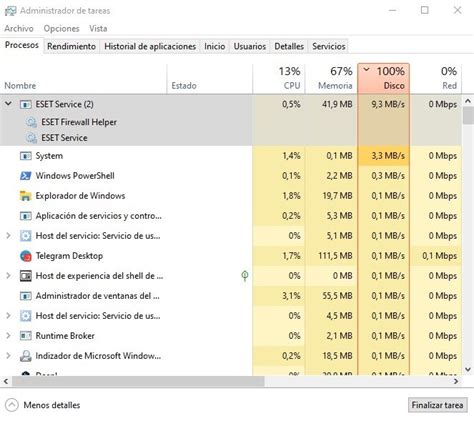The width and height of the screenshot is (474, 421).
Task: Select the Telegram Desktop process icon
Action: pos(26,256)
